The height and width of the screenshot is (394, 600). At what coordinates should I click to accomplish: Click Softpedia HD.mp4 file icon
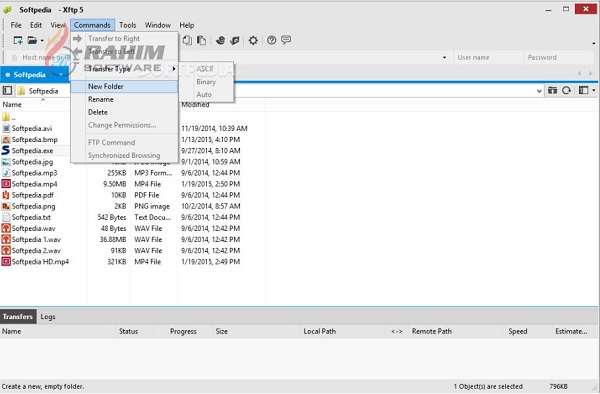click(6, 262)
